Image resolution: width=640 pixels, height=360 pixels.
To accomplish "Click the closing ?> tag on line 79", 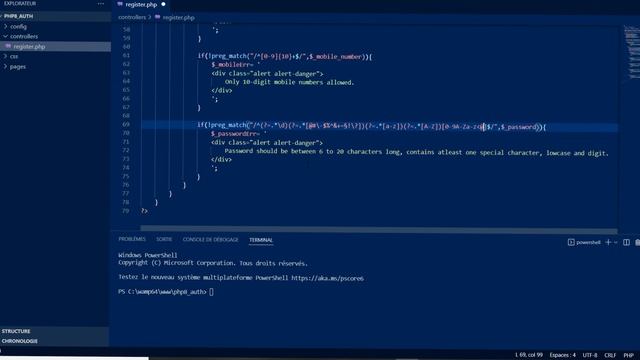I will pyautogui.click(x=144, y=211).
